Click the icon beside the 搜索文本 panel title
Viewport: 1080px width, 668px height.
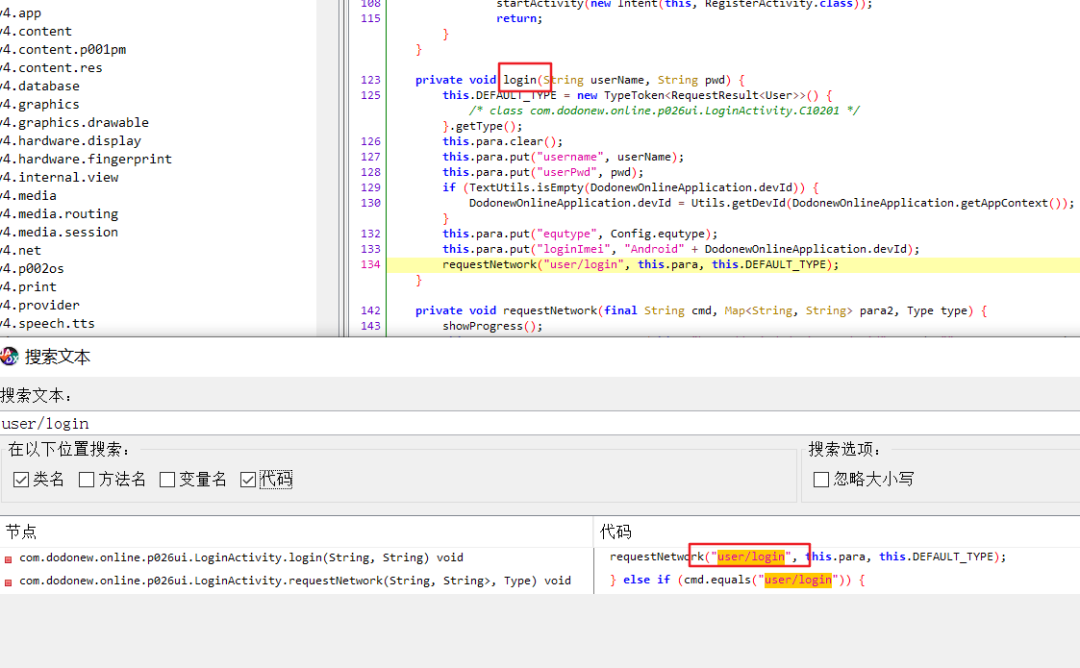(10, 356)
